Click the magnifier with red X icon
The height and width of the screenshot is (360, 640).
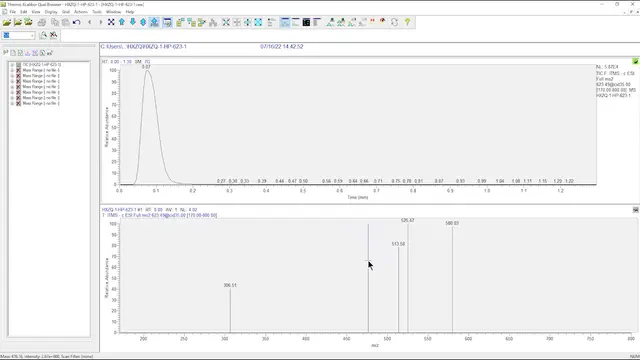click(53, 36)
